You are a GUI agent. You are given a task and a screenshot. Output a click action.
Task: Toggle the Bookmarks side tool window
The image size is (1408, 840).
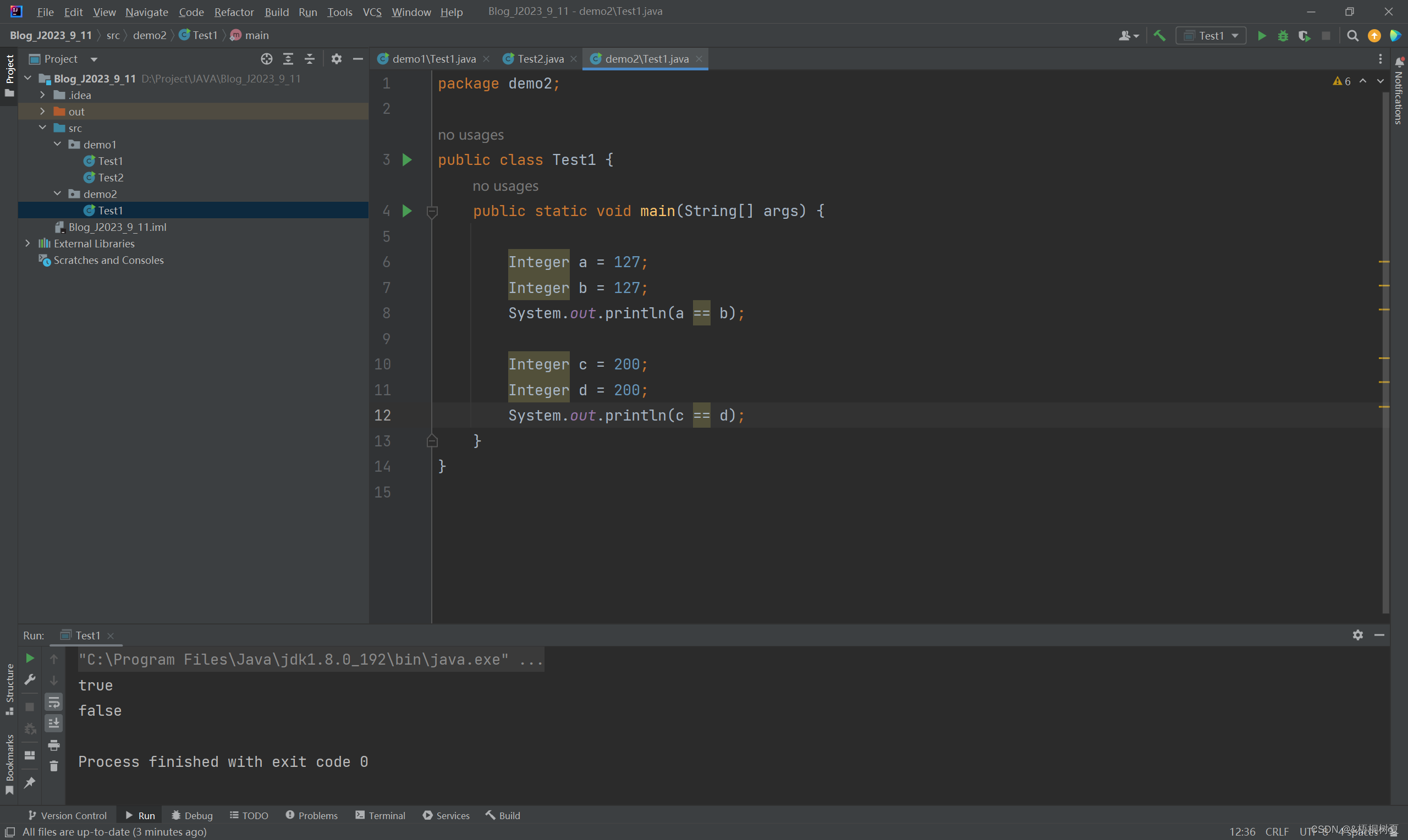pyautogui.click(x=9, y=764)
